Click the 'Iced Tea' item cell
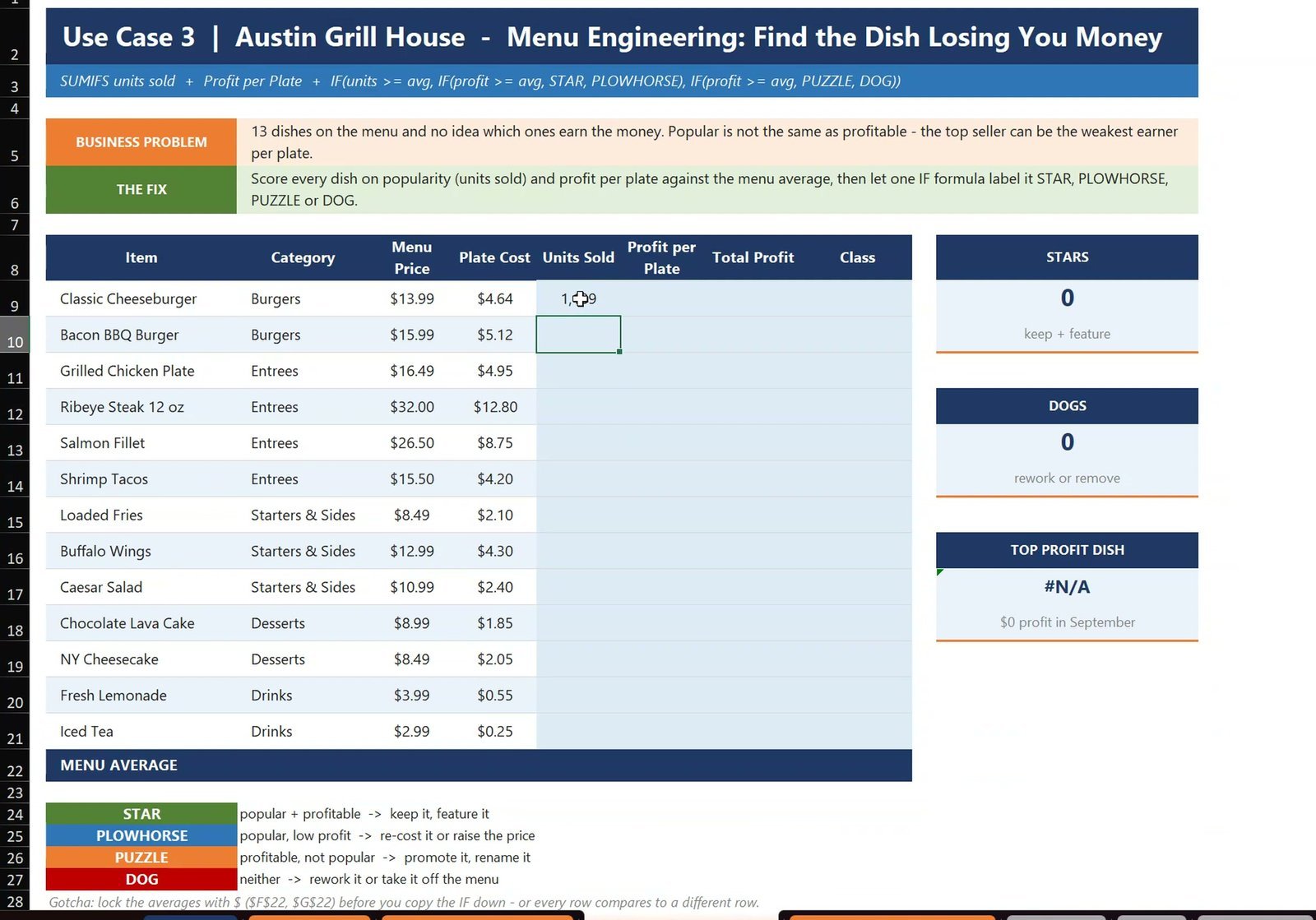Image resolution: width=1316 pixels, height=920 pixels. pyautogui.click(x=141, y=732)
